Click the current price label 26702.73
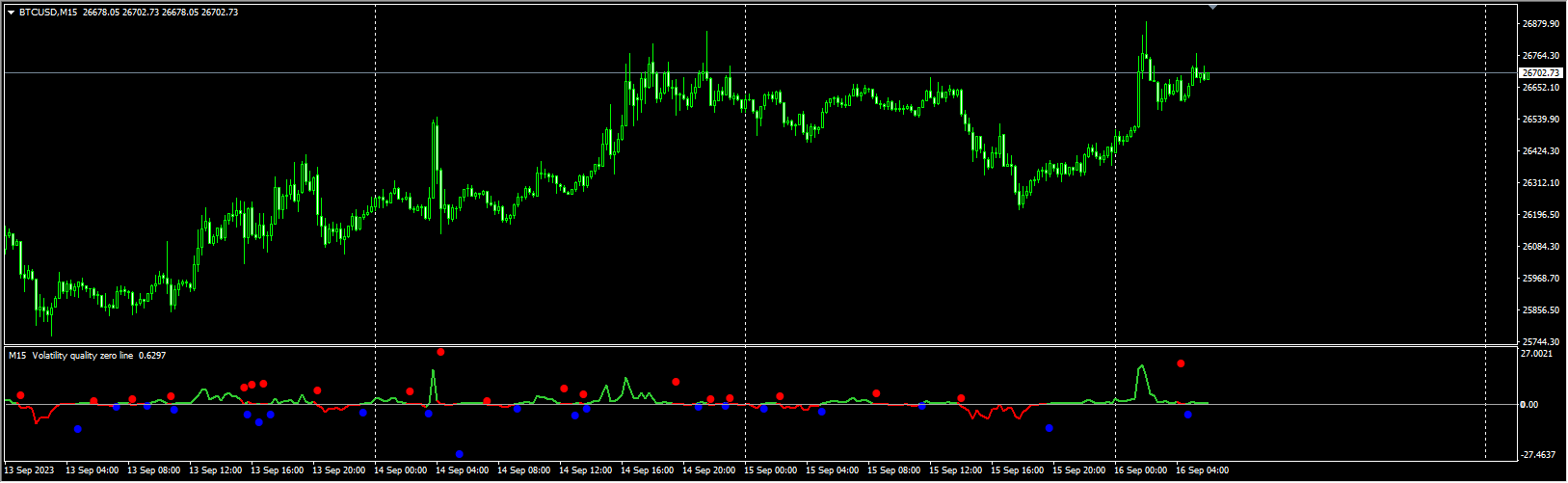 [1541, 73]
